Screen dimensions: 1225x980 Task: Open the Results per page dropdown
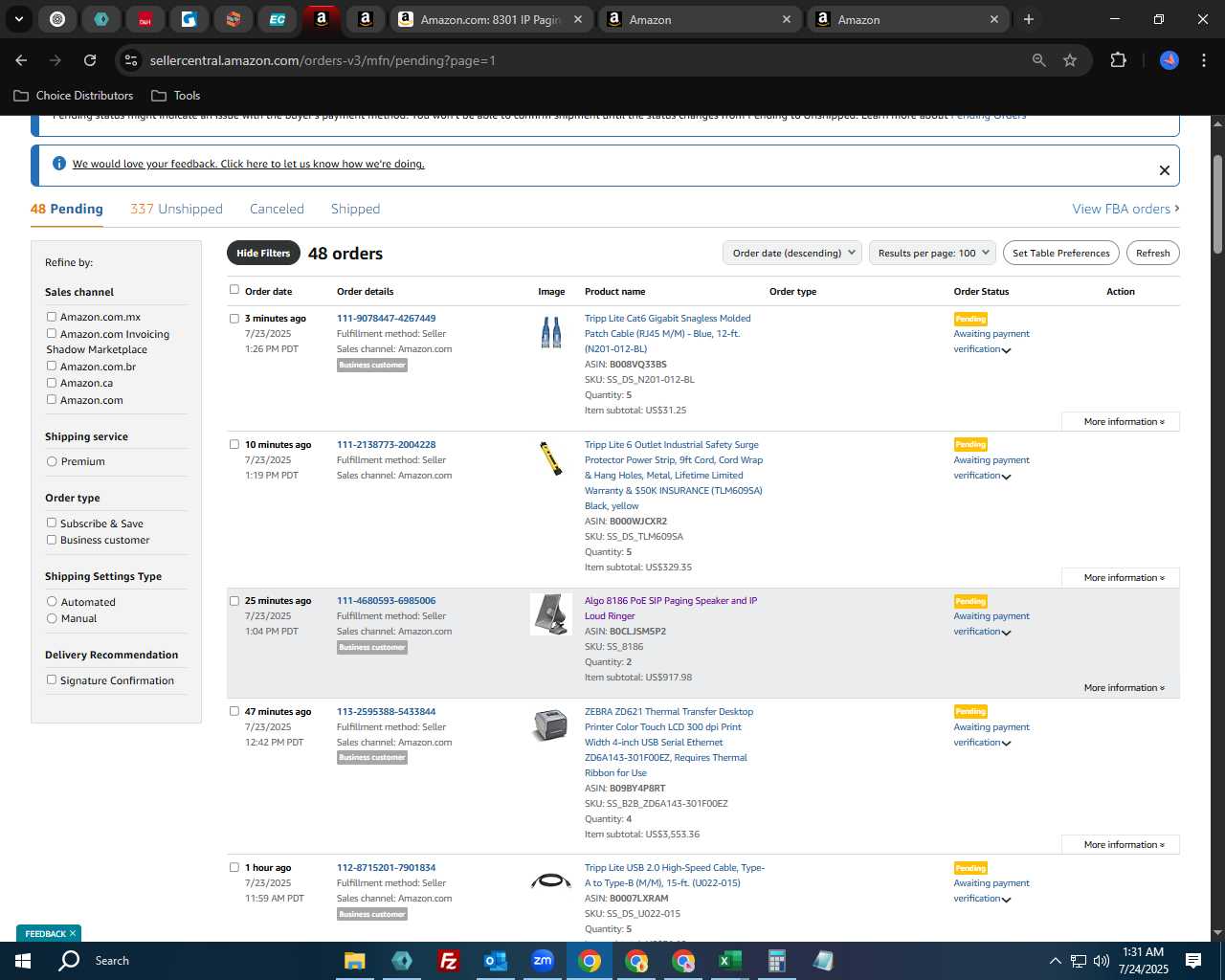pyautogui.click(x=933, y=253)
